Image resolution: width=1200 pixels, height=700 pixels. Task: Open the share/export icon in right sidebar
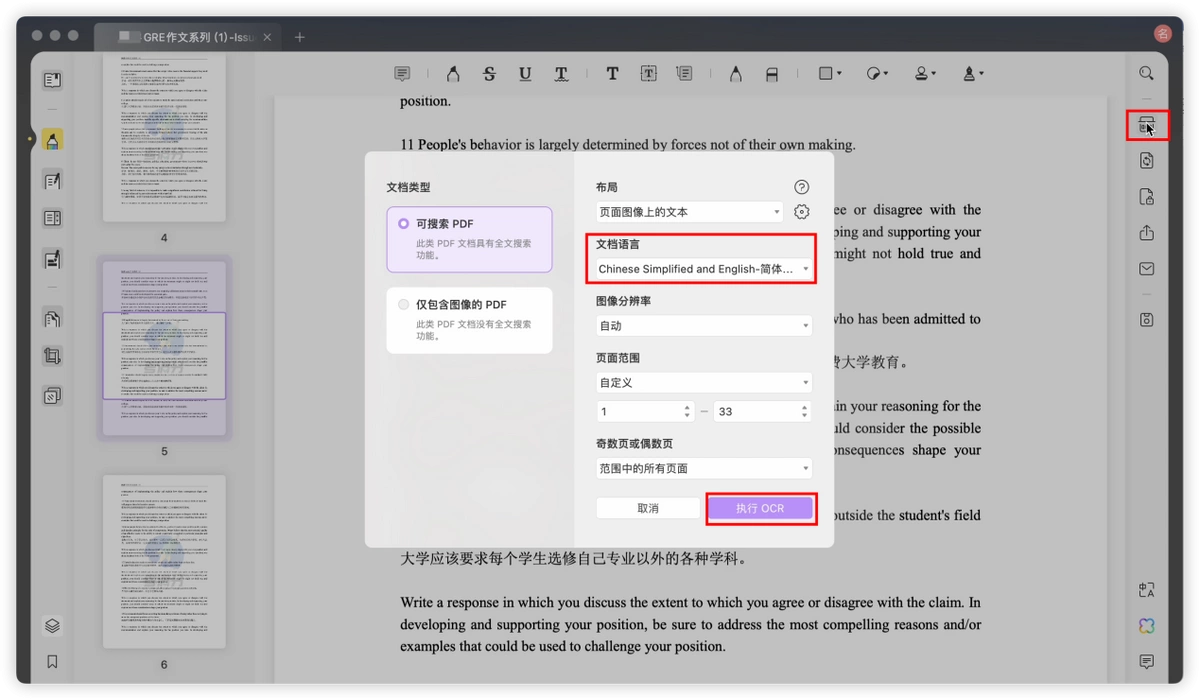click(x=1146, y=233)
